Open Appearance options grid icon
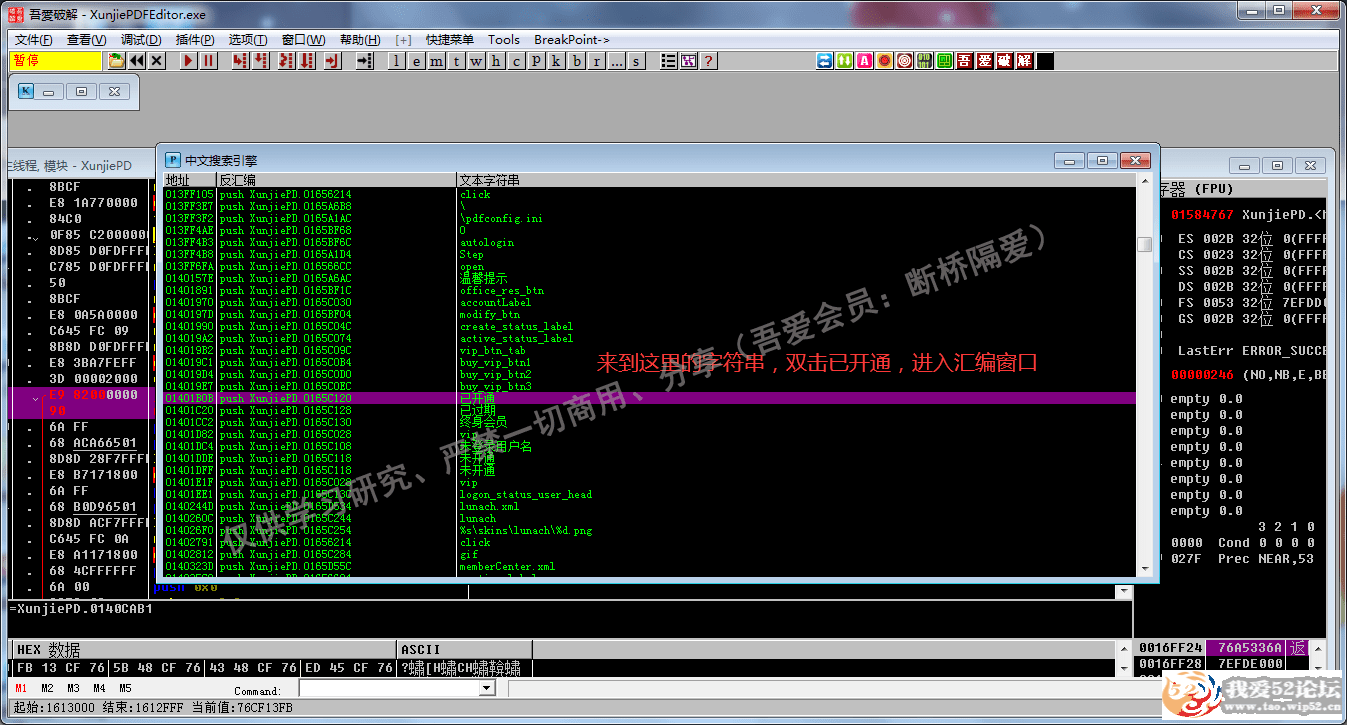The height and width of the screenshot is (725, 1347). 689,61
